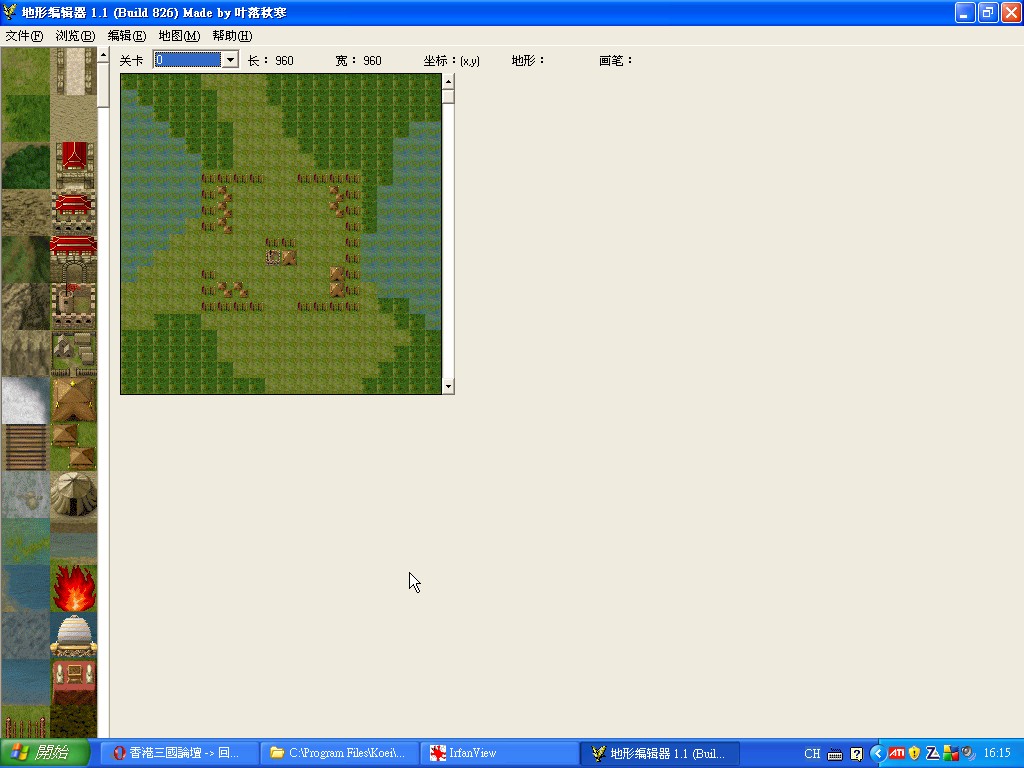Open the 关卡 level dropdown arrow
This screenshot has width=1024, height=768.
tap(230, 60)
